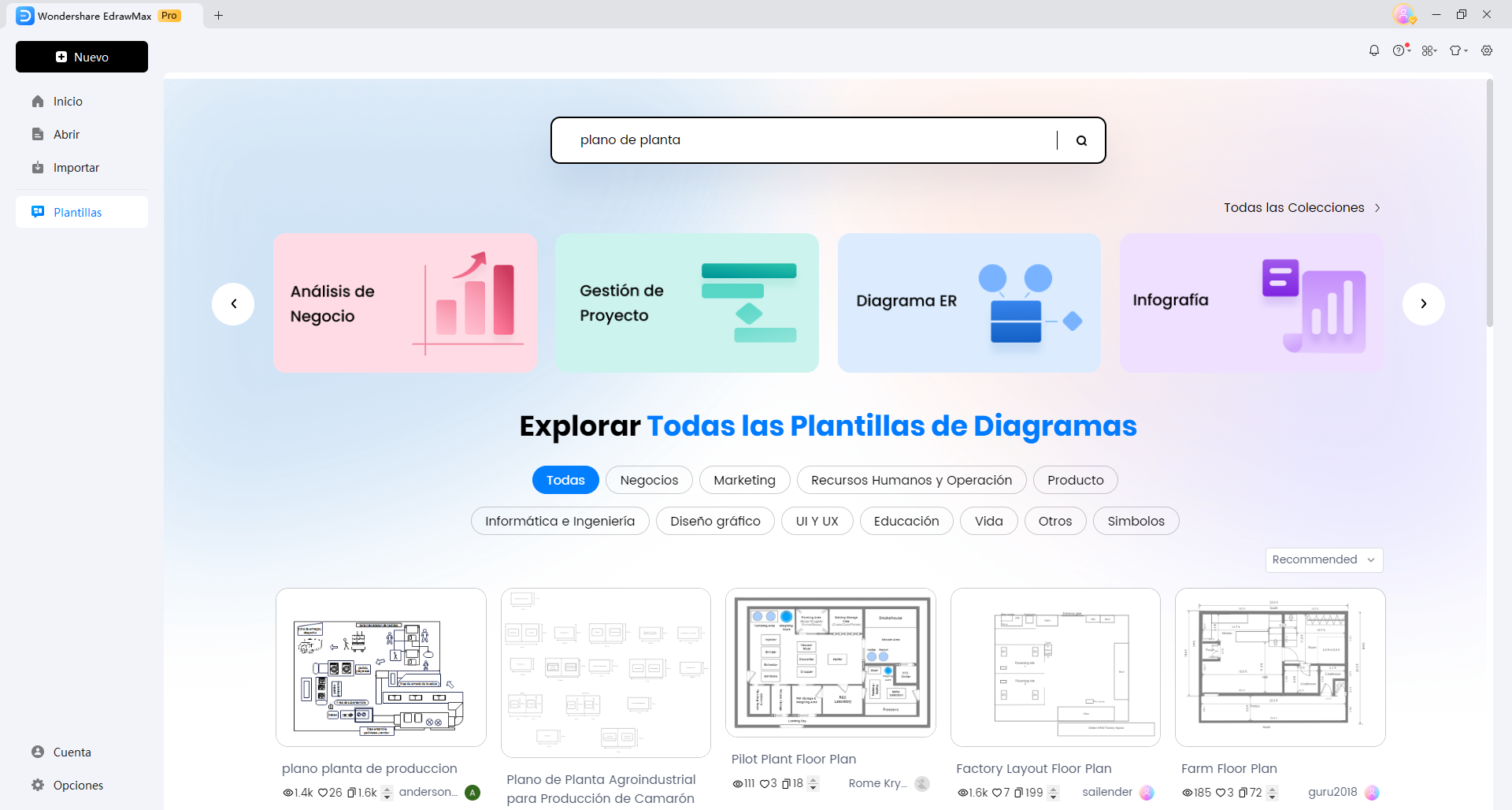This screenshot has height=810, width=1512.
Task: Open Todas las Colecciones link
Action: (x=1294, y=207)
